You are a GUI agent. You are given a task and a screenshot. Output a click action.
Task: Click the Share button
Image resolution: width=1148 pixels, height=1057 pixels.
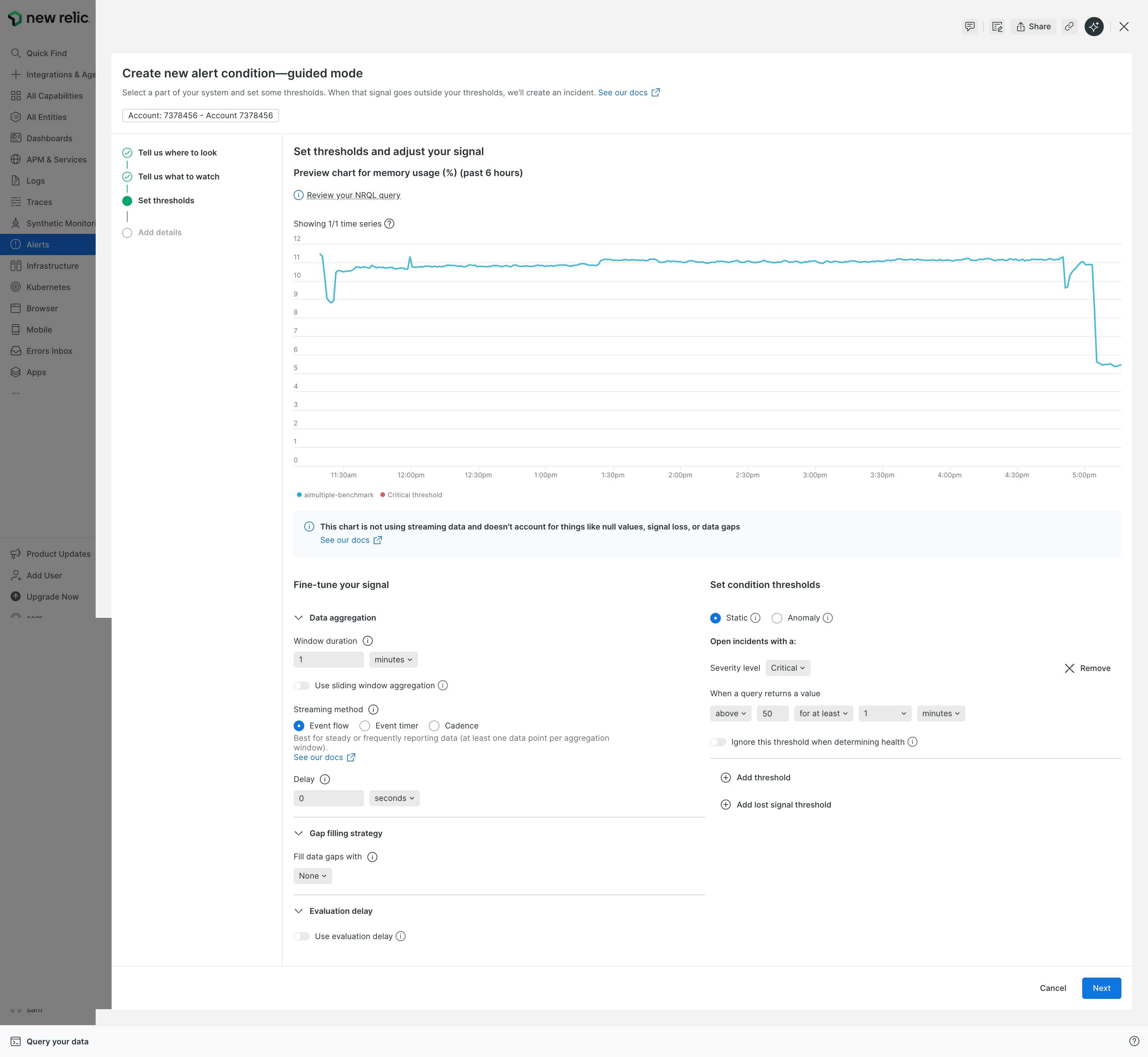pyautogui.click(x=1033, y=26)
